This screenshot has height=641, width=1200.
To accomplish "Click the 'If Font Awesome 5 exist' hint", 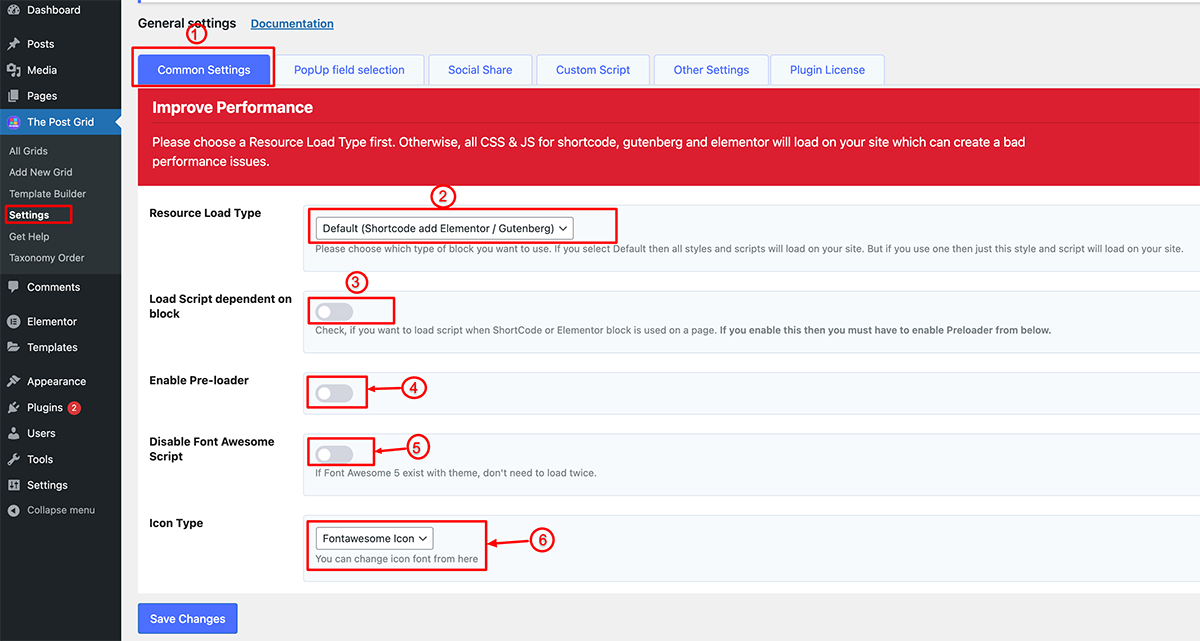I will pyautogui.click(x=455, y=473).
